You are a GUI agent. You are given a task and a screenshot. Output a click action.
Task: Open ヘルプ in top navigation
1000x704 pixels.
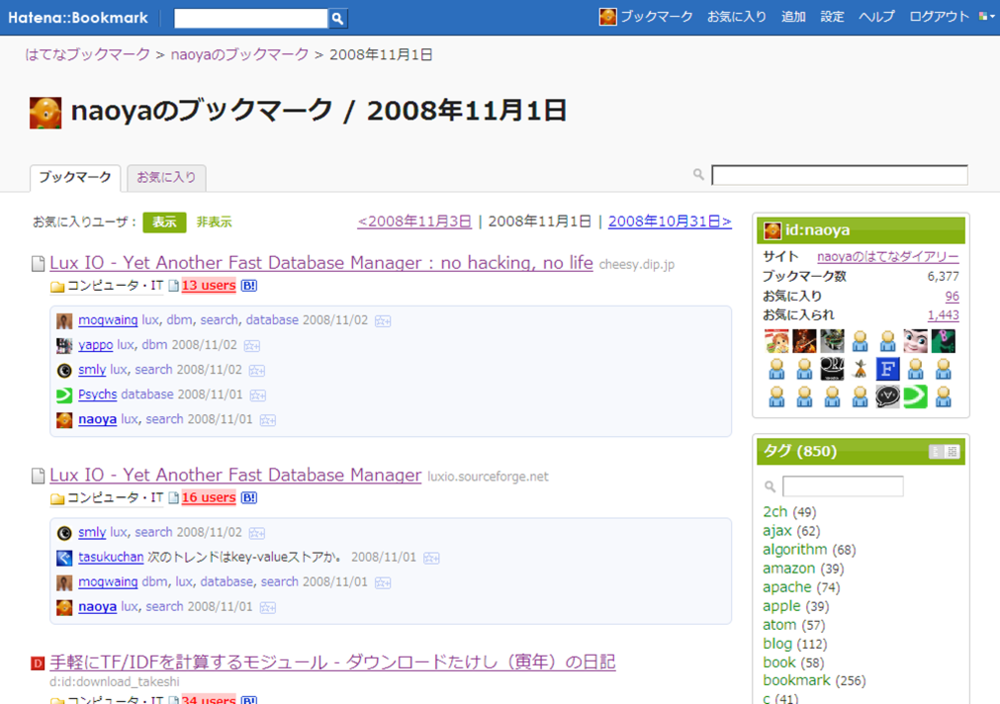pos(876,17)
